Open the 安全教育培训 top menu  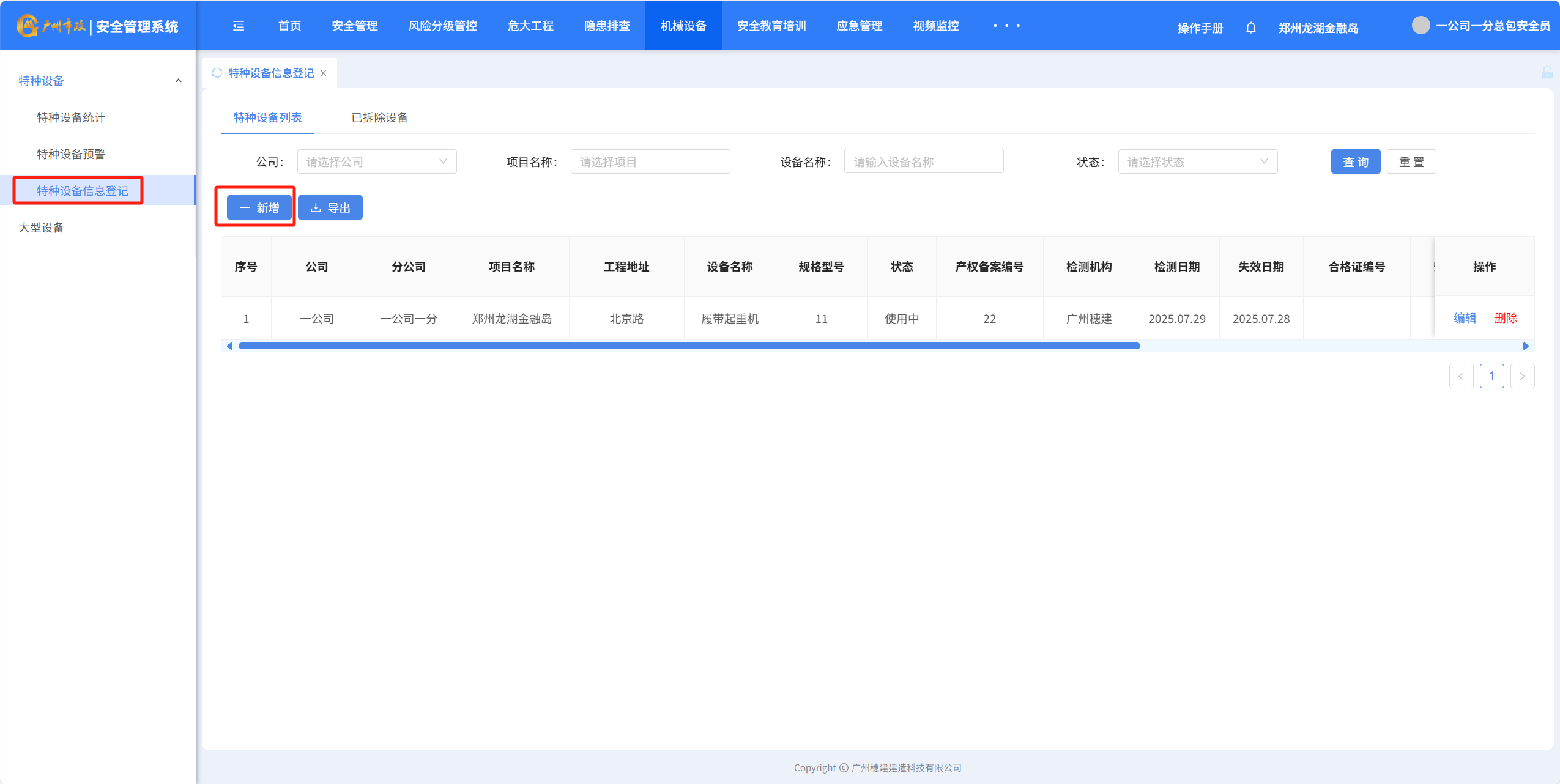click(771, 26)
